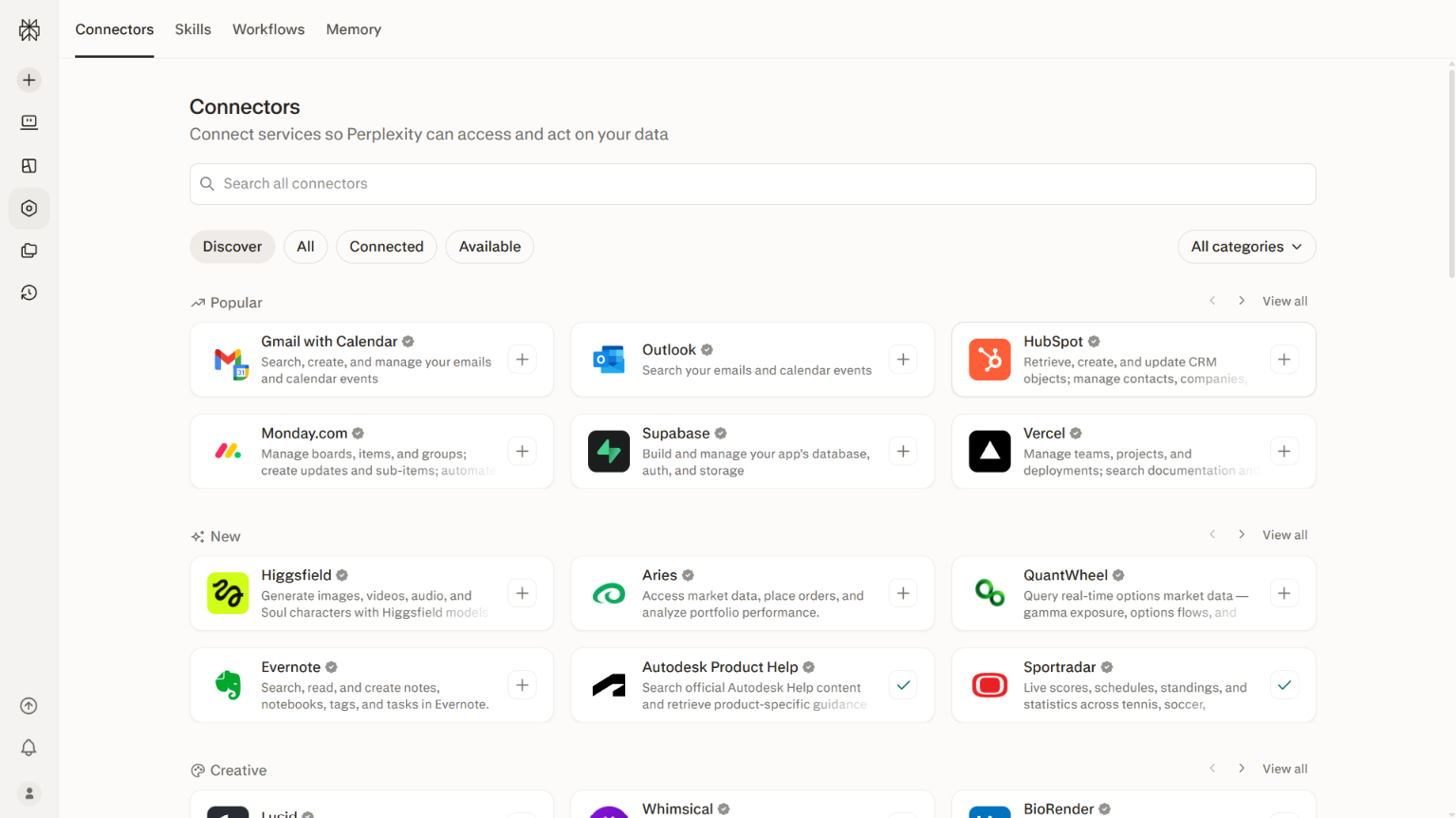Go to previous page of New connectors

pos(1212,534)
